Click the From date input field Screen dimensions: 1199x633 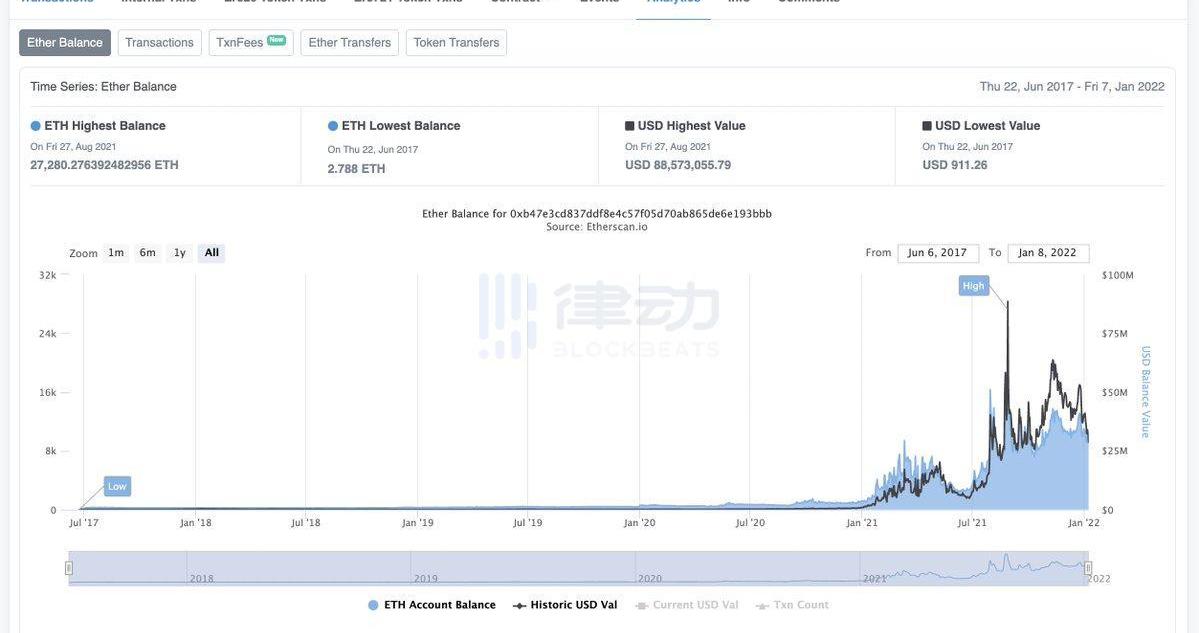click(937, 253)
